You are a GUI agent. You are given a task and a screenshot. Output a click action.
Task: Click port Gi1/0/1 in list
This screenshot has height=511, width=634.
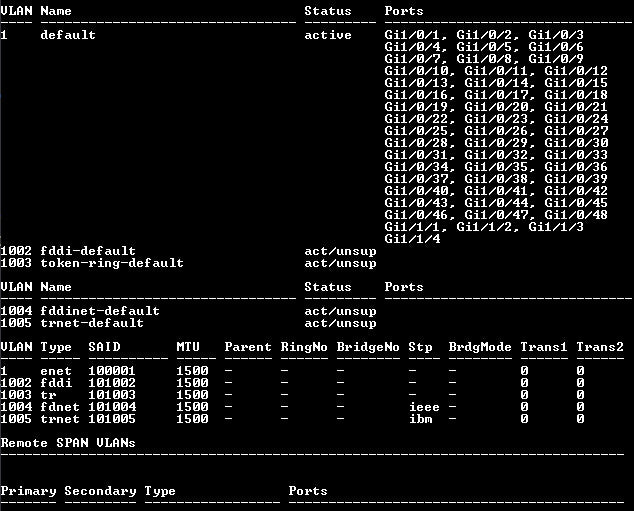click(412, 35)
